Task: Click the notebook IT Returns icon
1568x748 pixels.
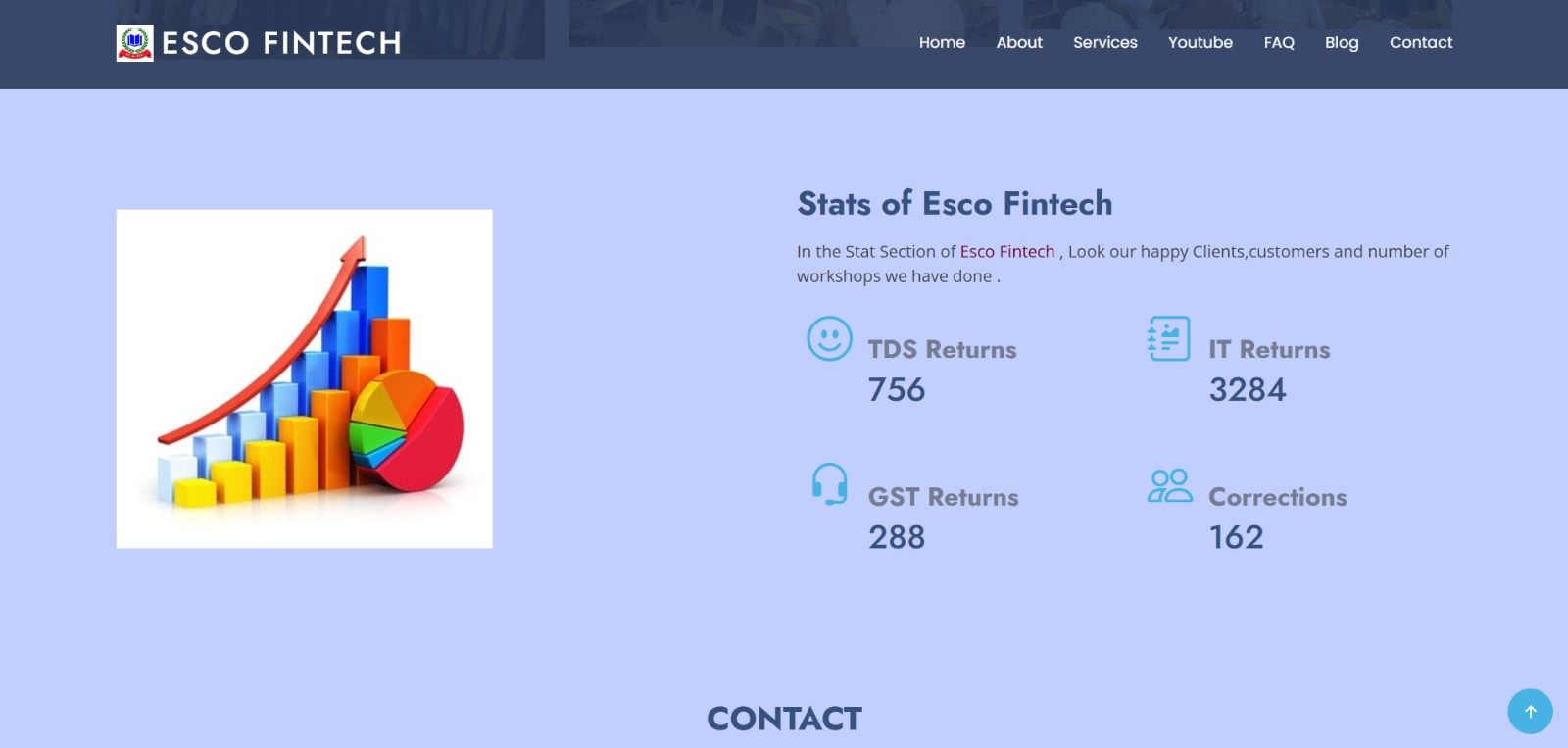Action: (x=1169, y=338)
